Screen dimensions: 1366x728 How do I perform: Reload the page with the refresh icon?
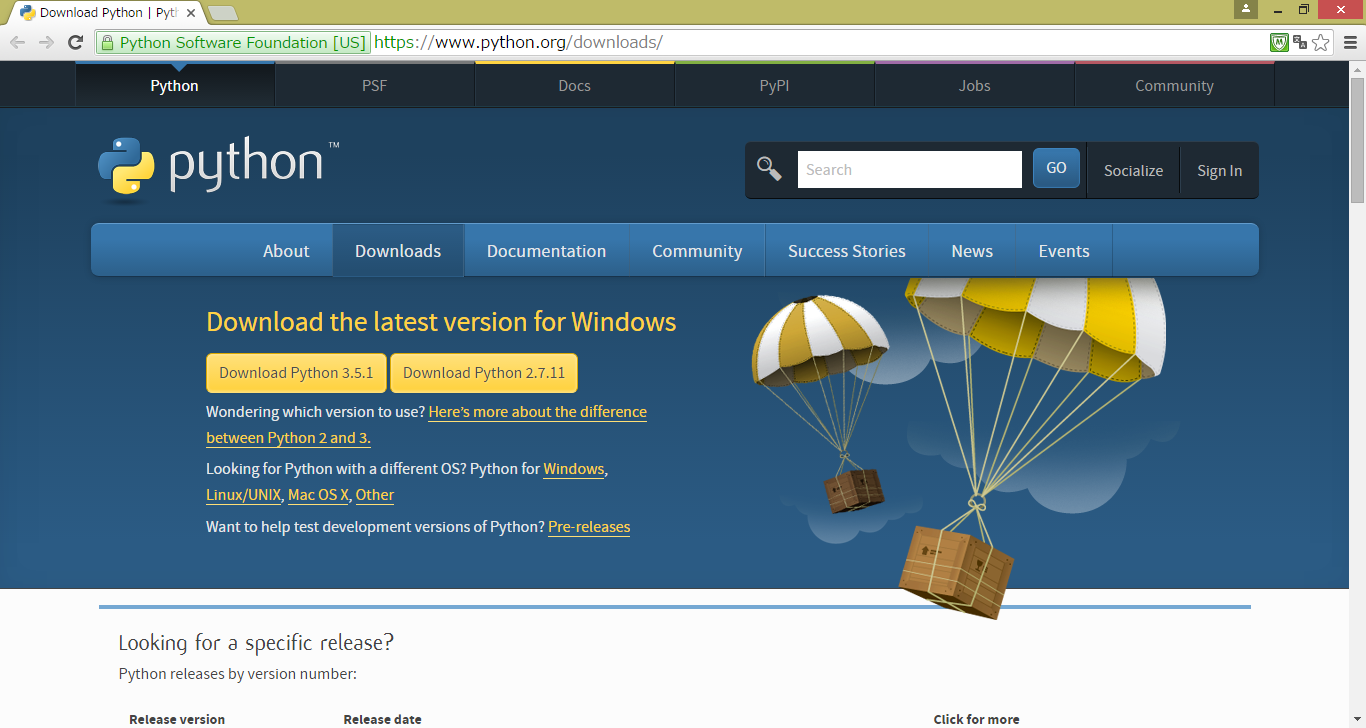75,42
